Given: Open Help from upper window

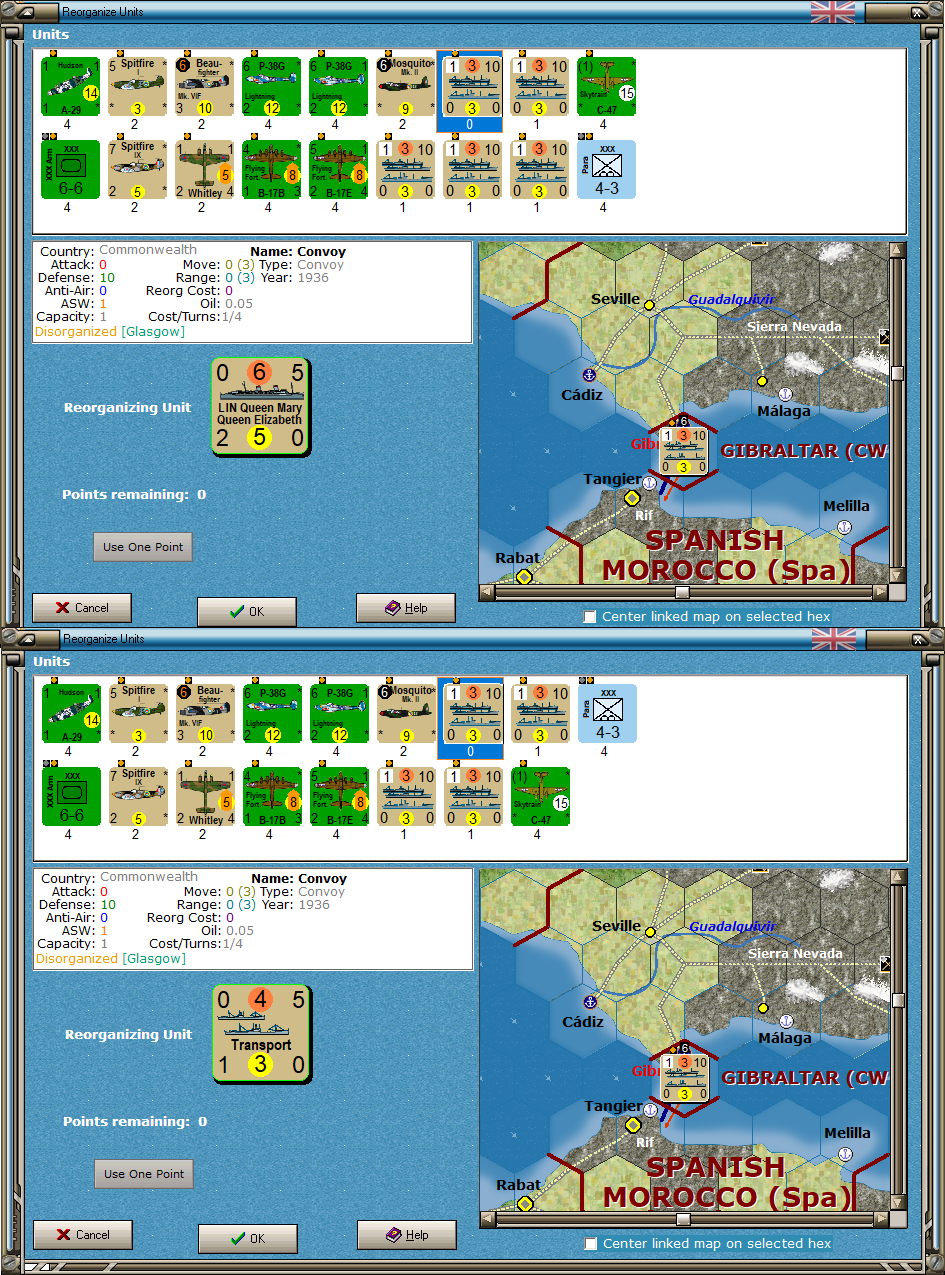Looking at the screenshot, I should click(x=406, y=607).
